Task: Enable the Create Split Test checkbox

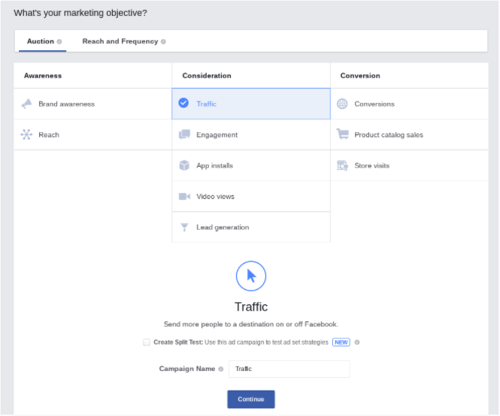Action: [x=146, y=342]
